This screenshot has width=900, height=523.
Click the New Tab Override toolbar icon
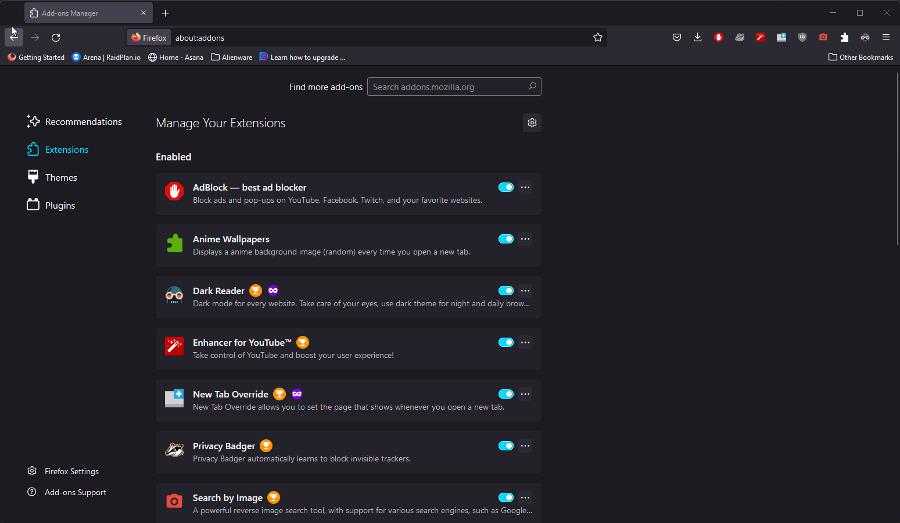coord(781,37)
